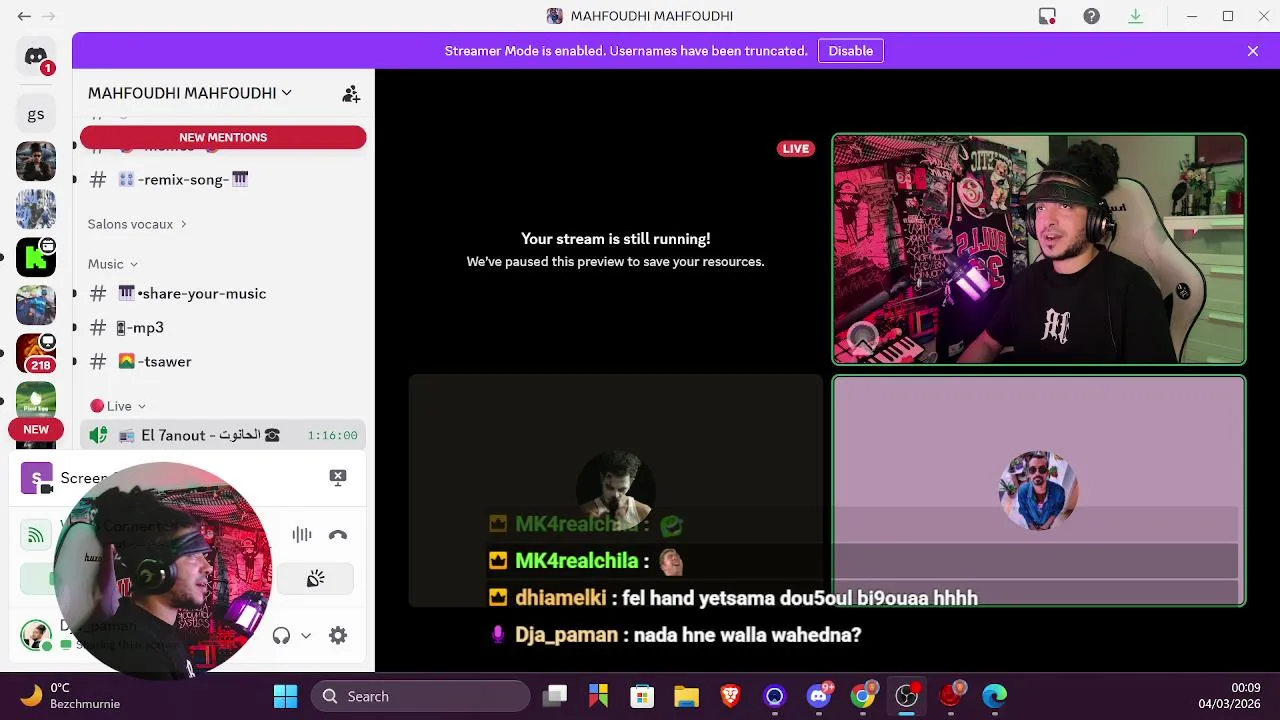Go forward with the title bar arrow
The image size is (1280, 720).
48,16
